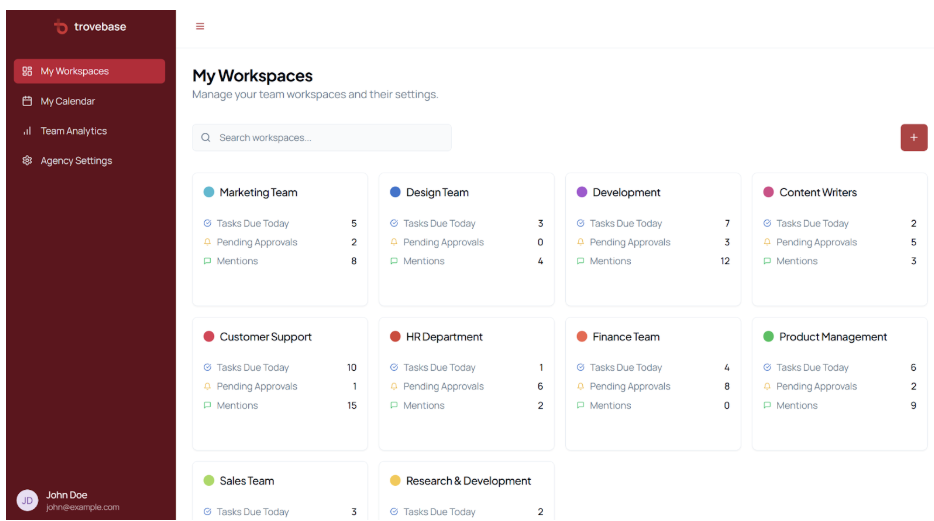Click Sales Team Tasks Due Today icon

pos(207,511)
